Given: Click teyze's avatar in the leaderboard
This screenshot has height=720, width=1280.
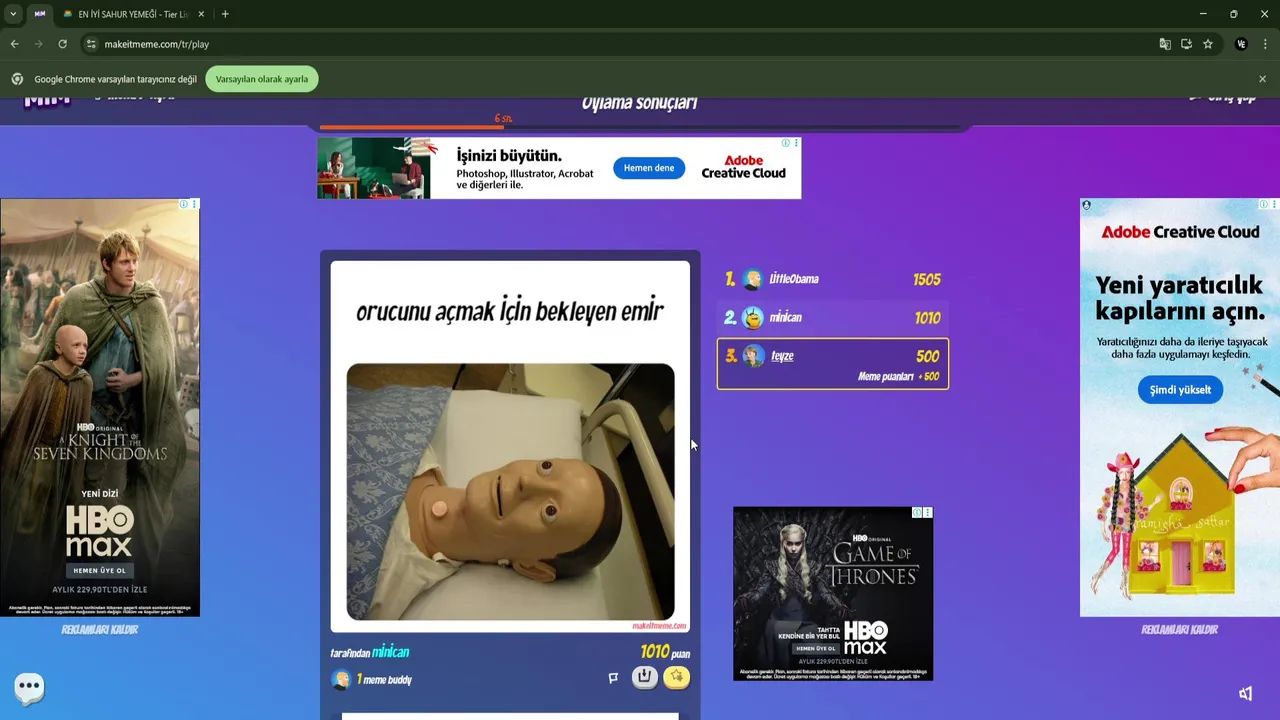Looking at the screenshot, I should point(753,356).
